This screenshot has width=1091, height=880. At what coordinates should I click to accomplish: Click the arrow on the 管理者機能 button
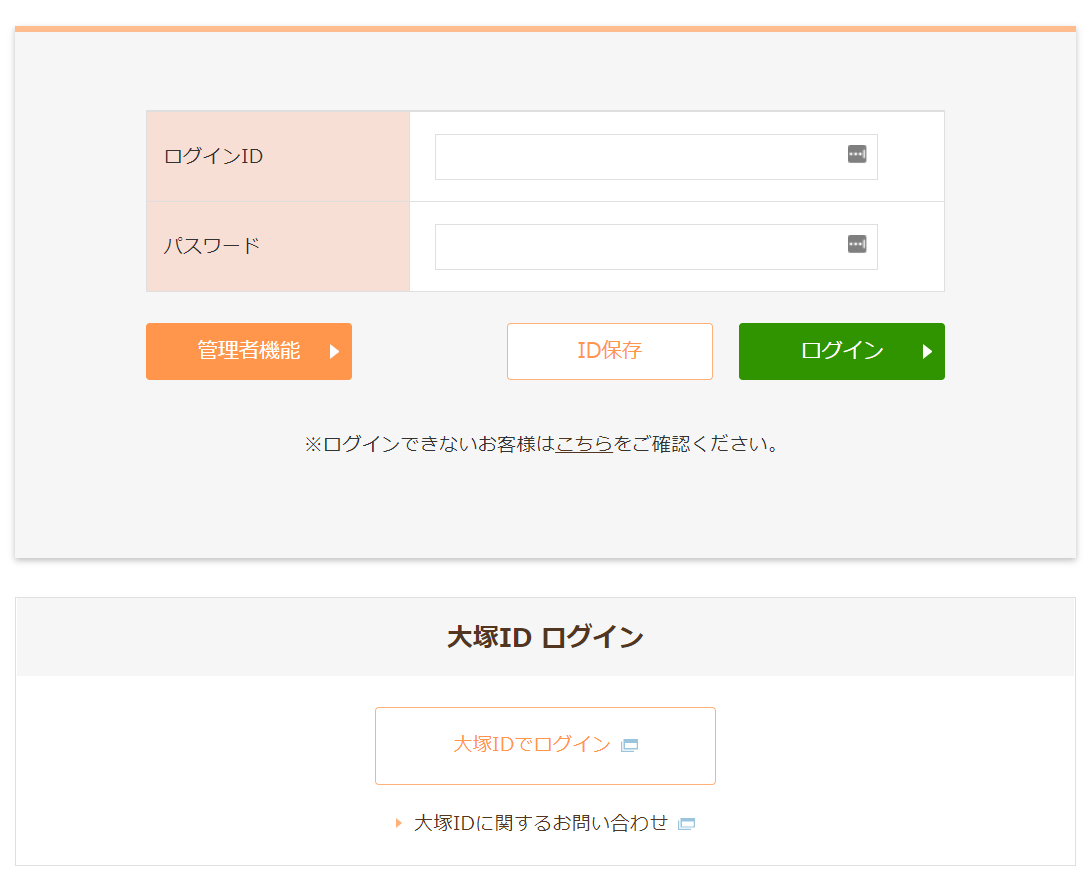[x=334, y=351]
